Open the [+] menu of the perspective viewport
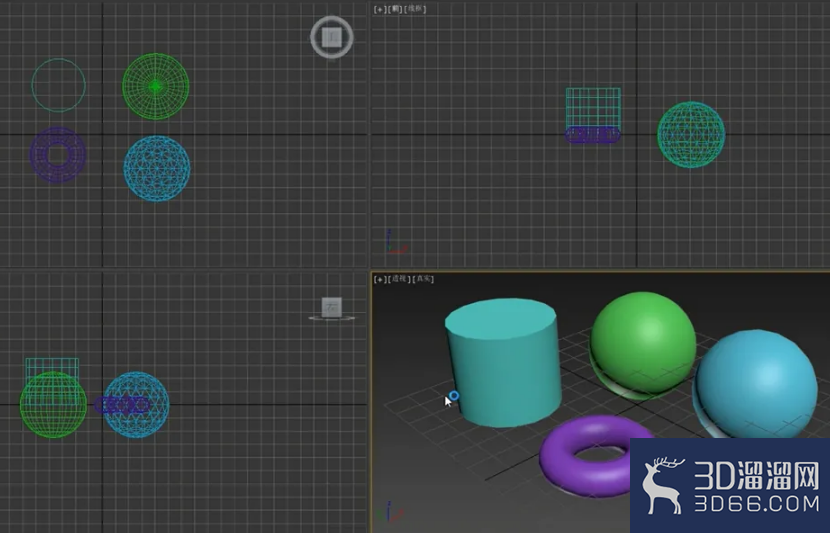The image size is (830, 533). click(379, 279)
